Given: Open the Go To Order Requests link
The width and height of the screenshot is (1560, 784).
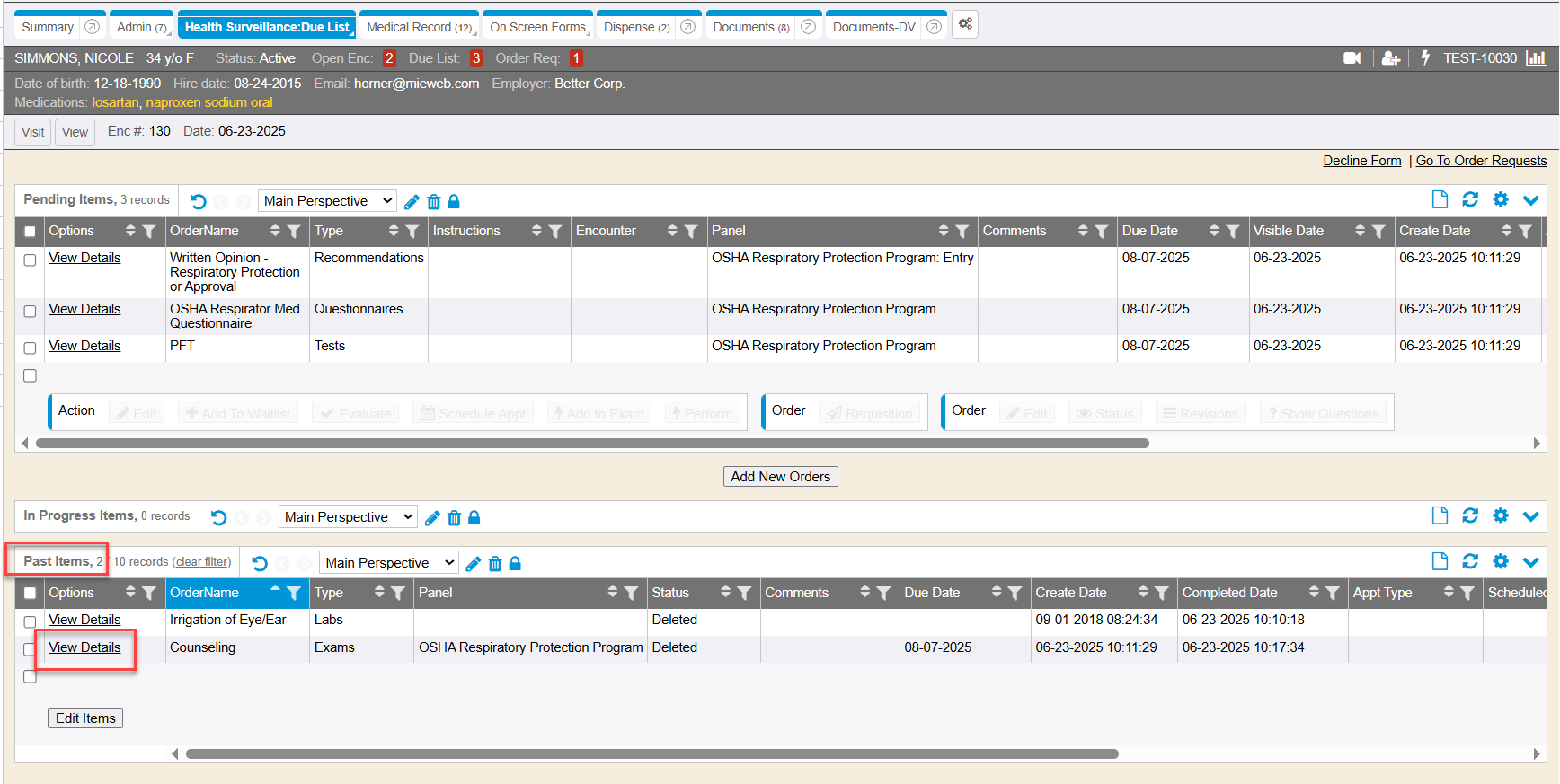Looking at the screenshot, I should click(x=1481, y=161).
